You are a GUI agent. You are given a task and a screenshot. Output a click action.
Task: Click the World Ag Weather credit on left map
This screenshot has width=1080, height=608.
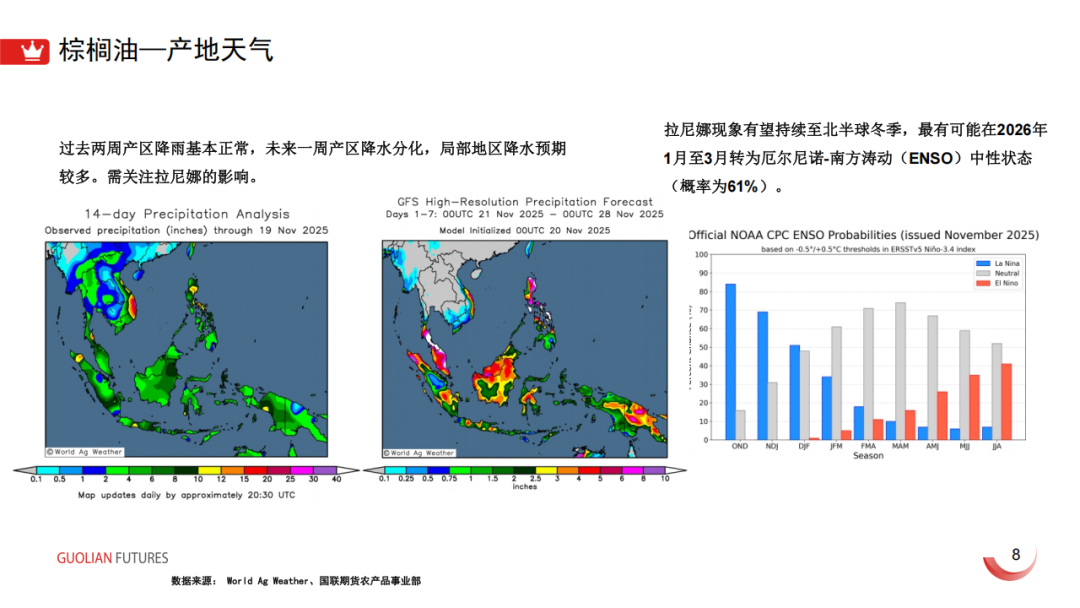coord(85,452)
